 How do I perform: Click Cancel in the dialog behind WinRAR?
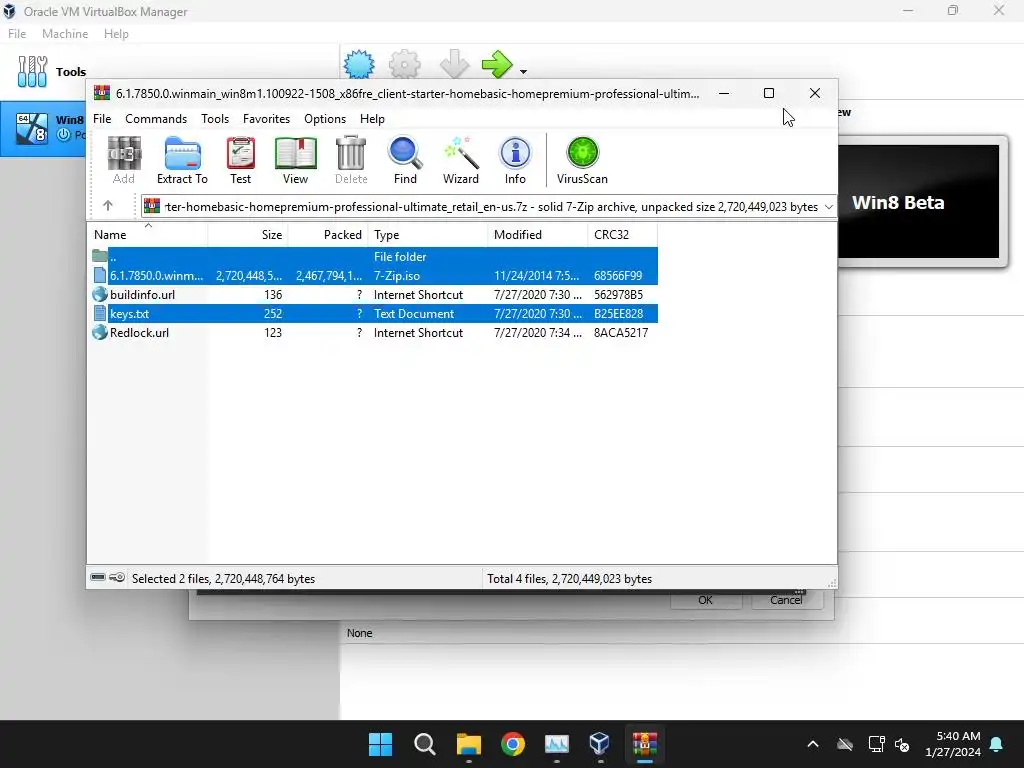[786, 600]
